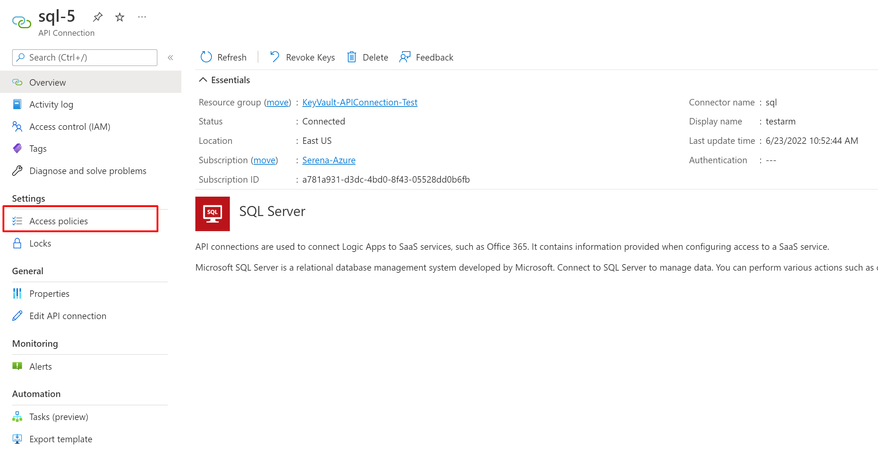Click the Connected status text
The height and width of the screenshot is (459, 878).
[324, 121]
